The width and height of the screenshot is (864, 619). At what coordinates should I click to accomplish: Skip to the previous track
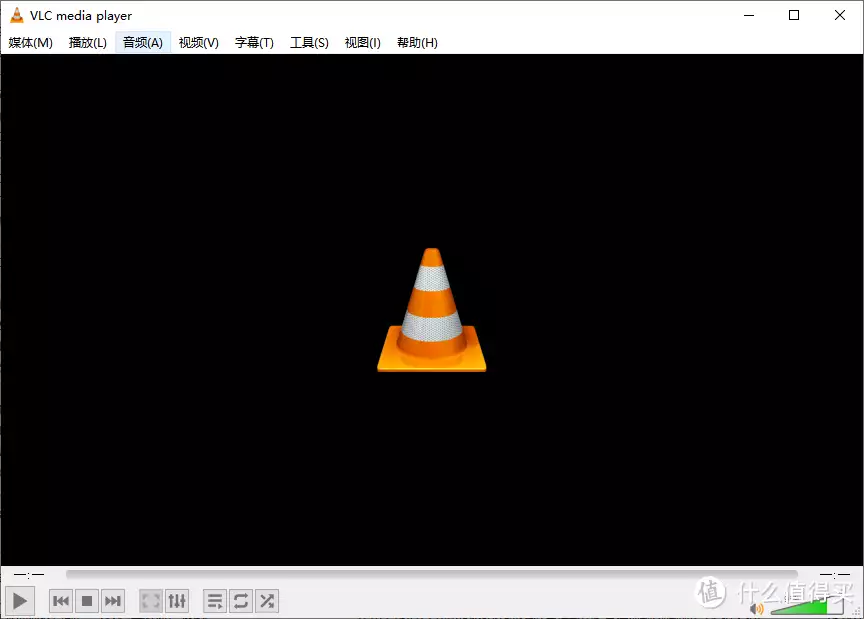61,601
